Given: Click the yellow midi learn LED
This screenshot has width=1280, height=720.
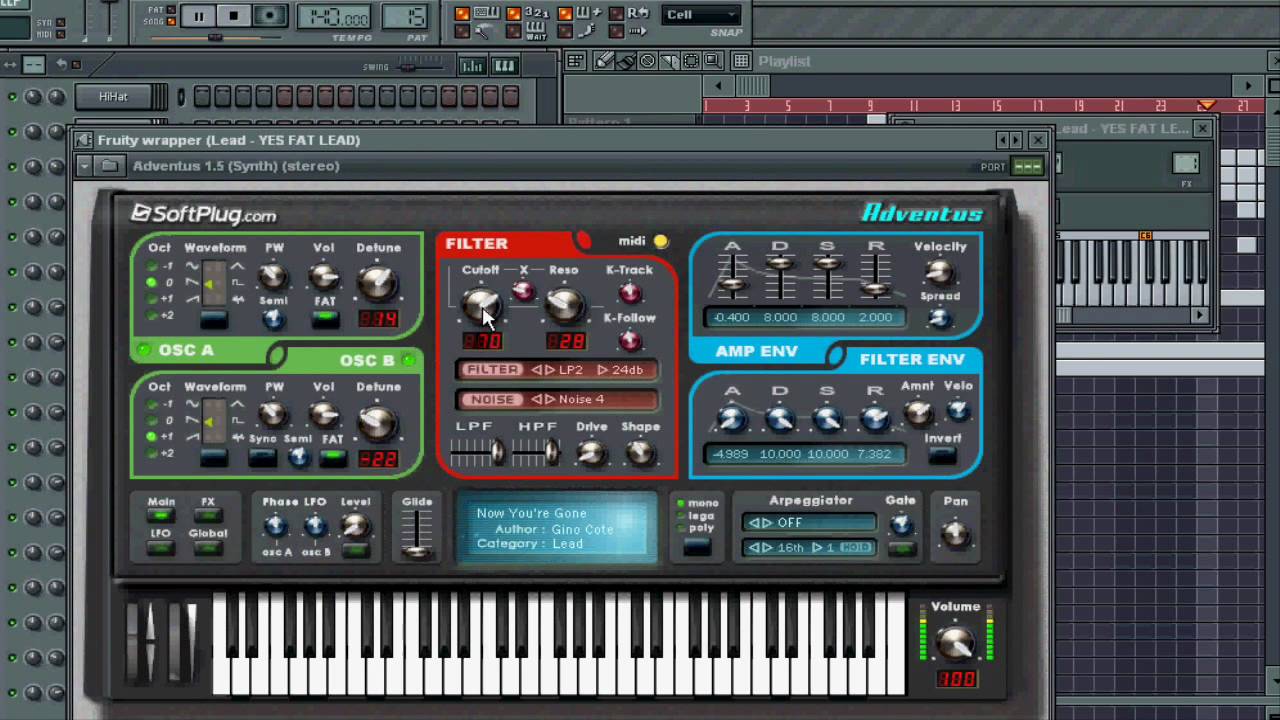Looking at the screenshot, I should coord(661,241).
